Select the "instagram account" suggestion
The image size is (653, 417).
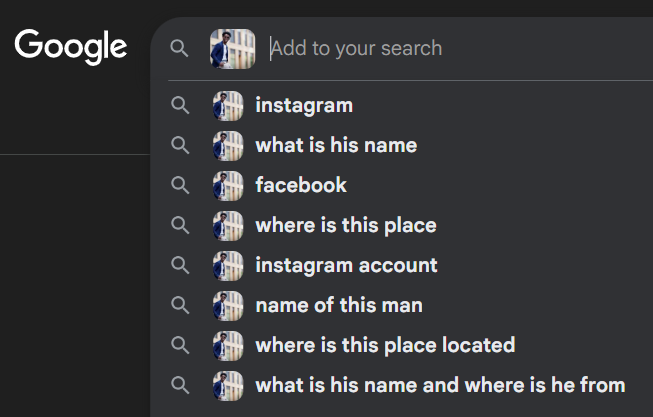(346, 265)
